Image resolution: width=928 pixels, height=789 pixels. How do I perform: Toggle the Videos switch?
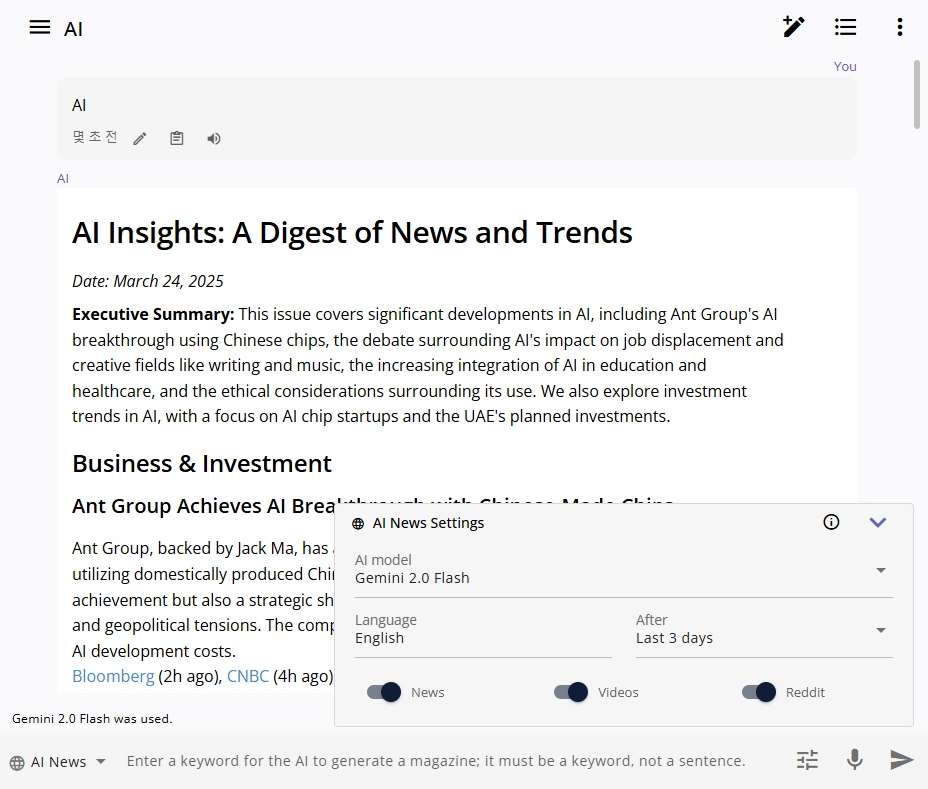(x=571, y=692)
